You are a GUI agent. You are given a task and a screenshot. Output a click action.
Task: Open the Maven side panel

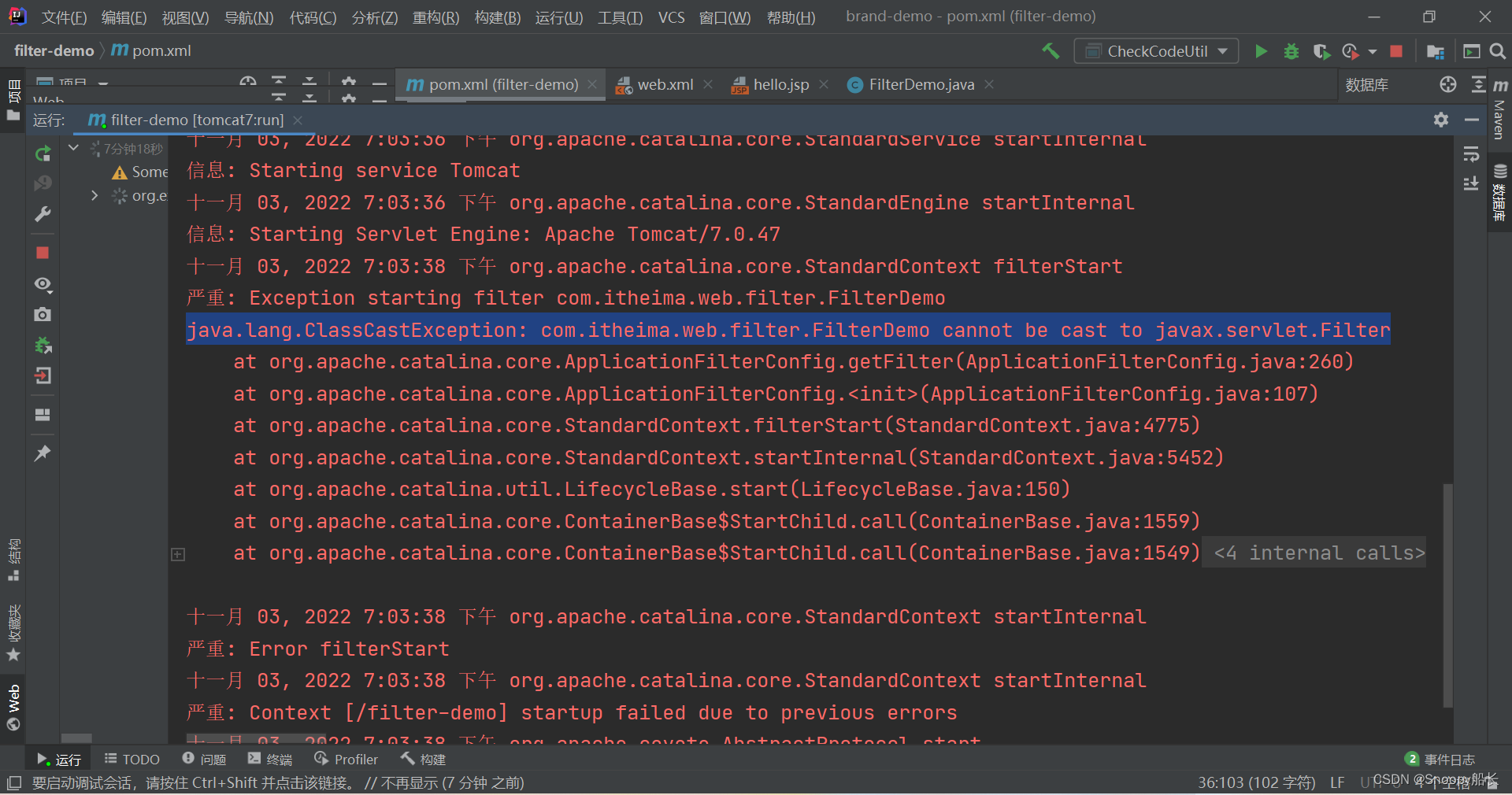pyautogui.click(x=1499, y=110)
